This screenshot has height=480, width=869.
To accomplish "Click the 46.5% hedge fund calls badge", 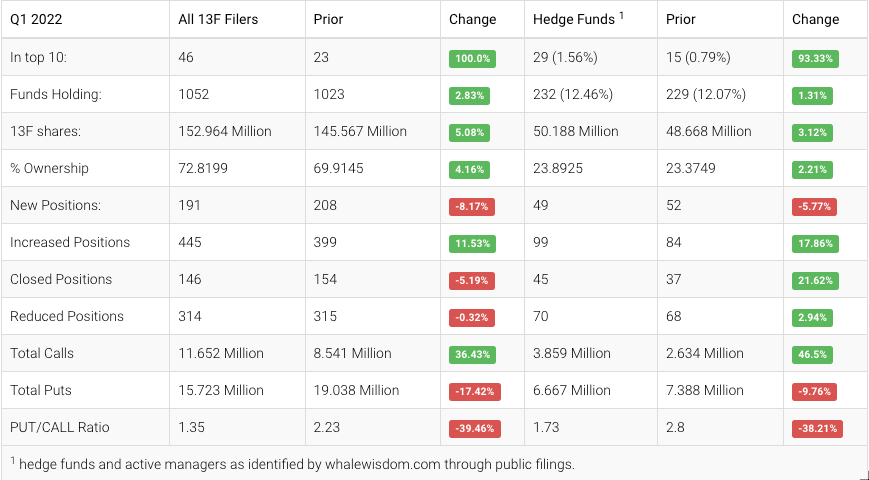I will (x=812, y=354).
